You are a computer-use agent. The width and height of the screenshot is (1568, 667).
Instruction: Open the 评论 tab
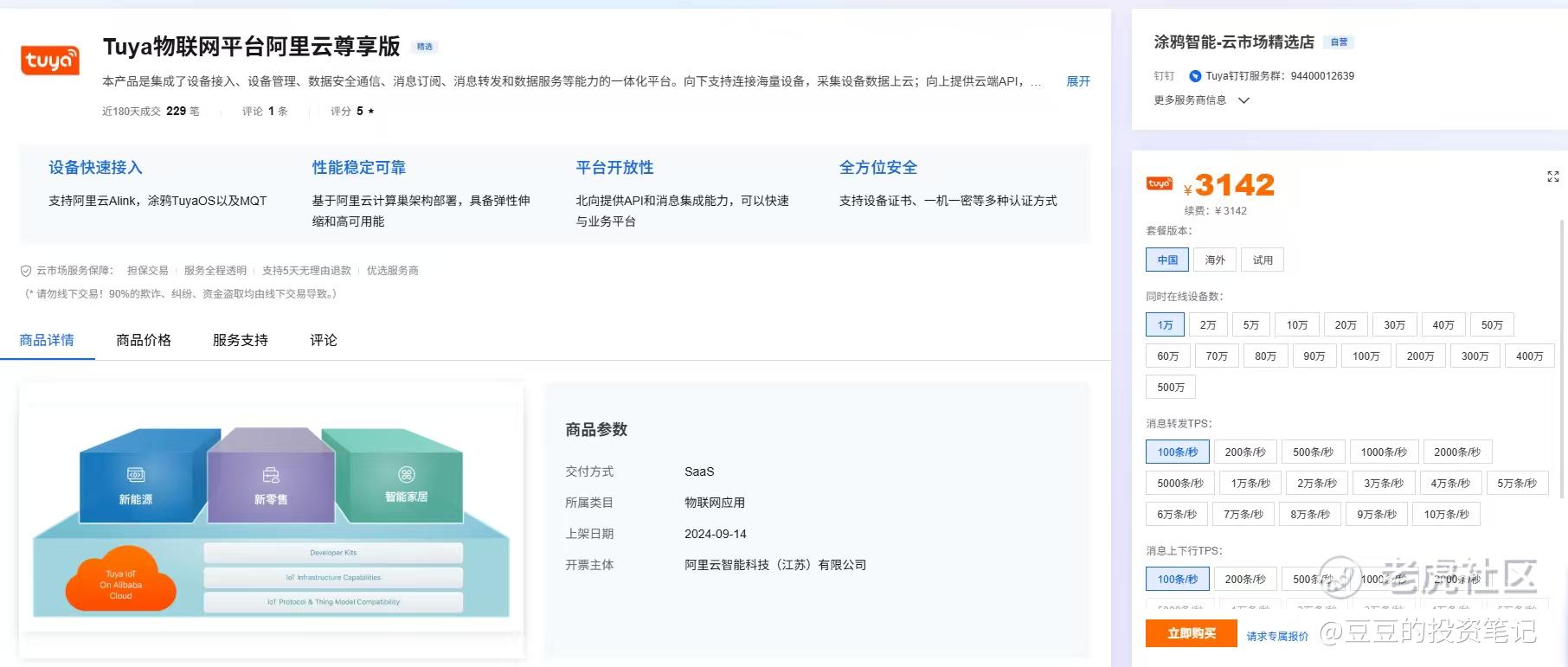point(324,340)
